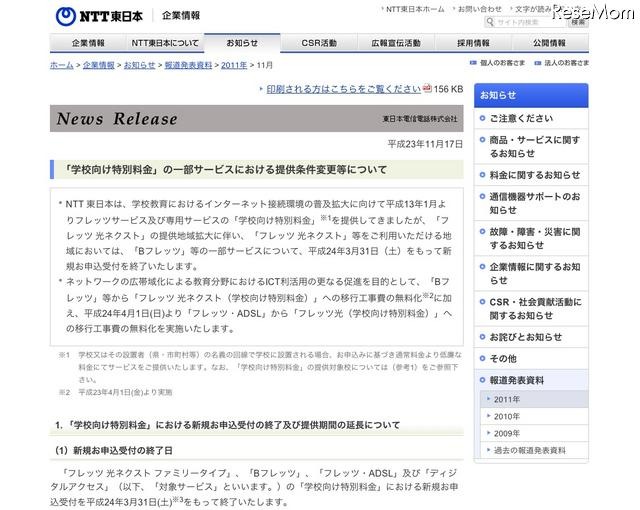Click the PDF icon beside 156 KB
This screenshot has width=640, height=510.
point(427,88)
